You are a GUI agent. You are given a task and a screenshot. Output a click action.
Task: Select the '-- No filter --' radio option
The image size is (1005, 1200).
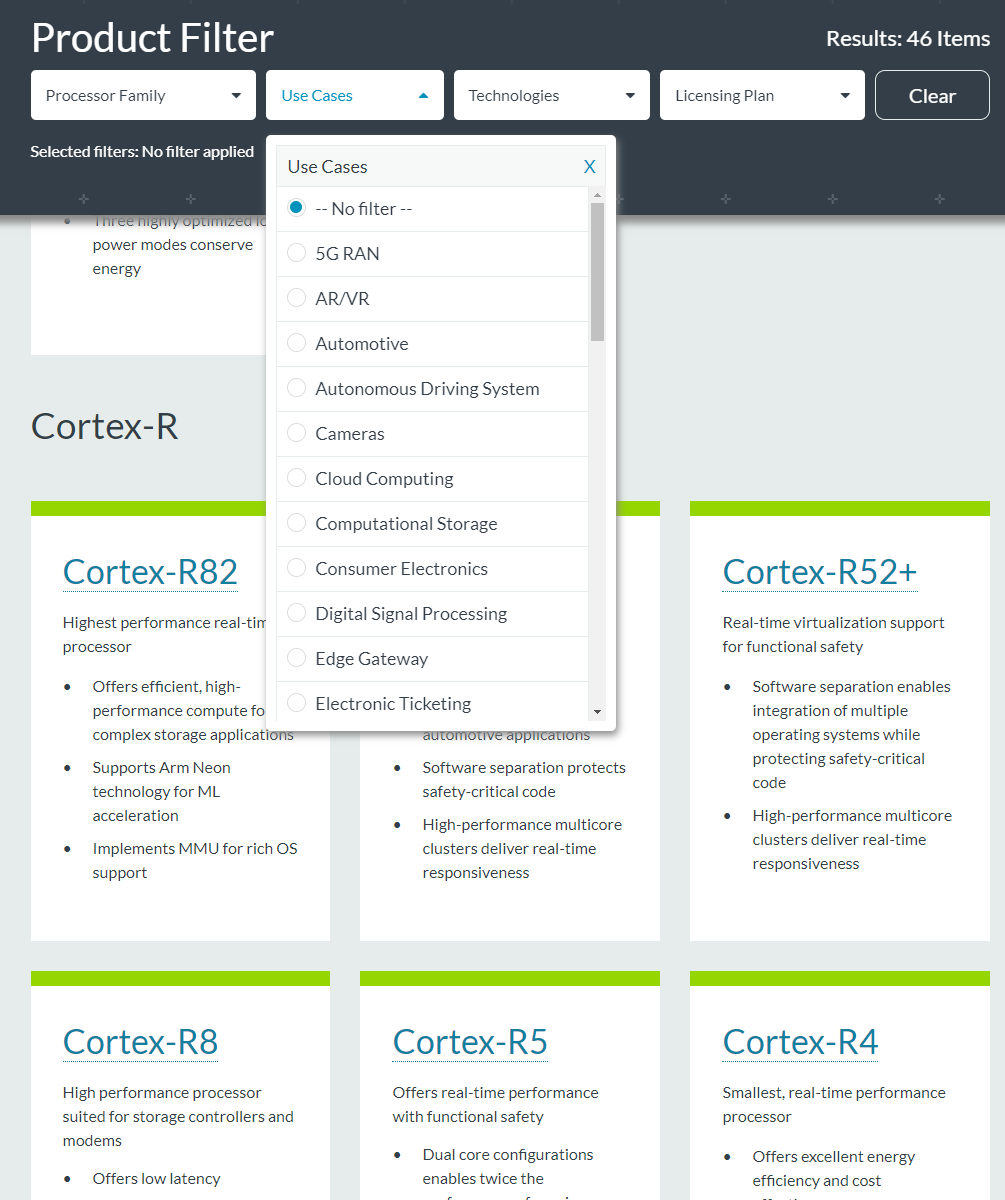[296, 208]
